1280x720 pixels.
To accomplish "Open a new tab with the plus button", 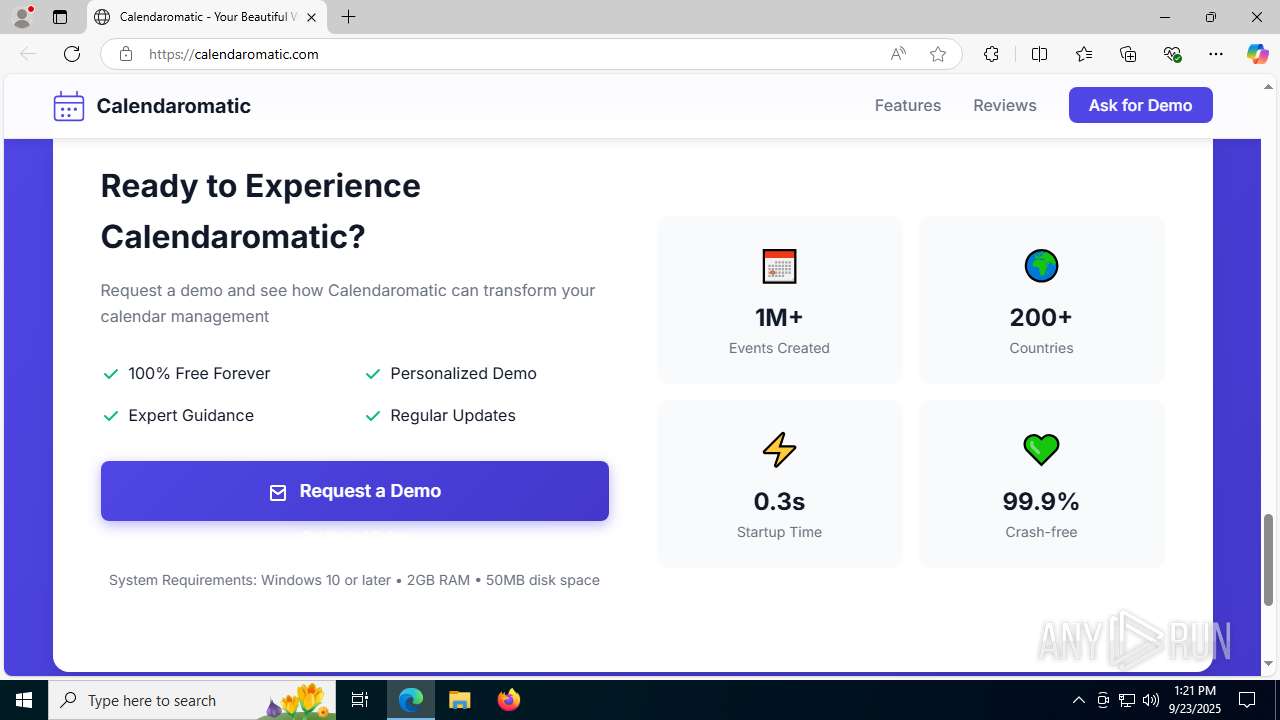I will click(348, 17).
